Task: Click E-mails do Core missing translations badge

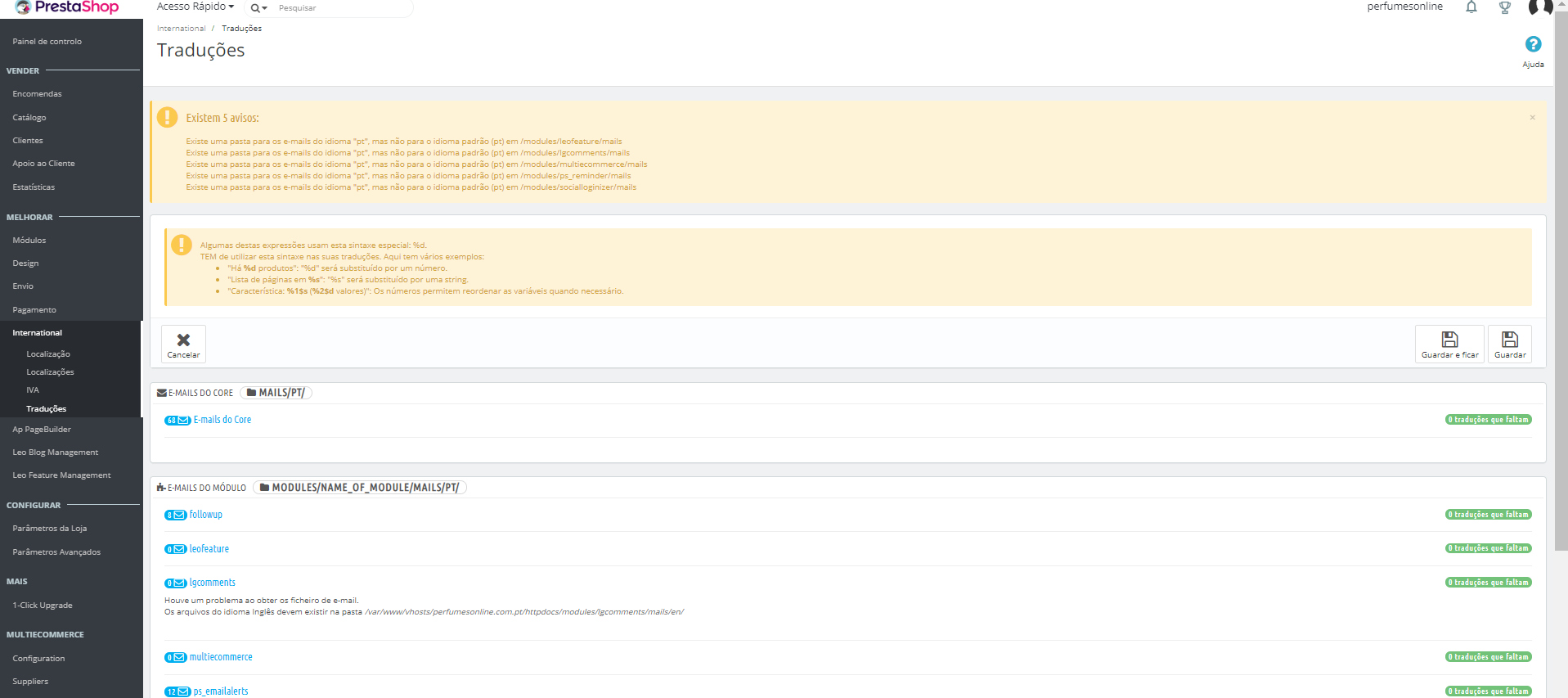Action: click(x=1489, y=420)
